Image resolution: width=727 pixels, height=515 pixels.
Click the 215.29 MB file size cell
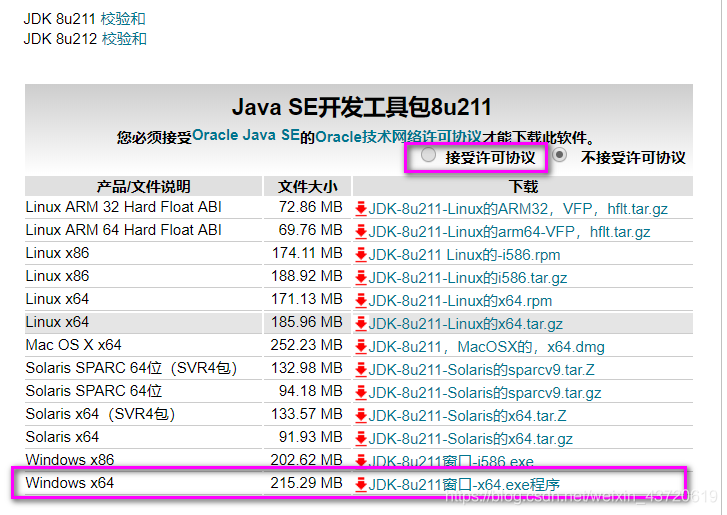(306, 483)
